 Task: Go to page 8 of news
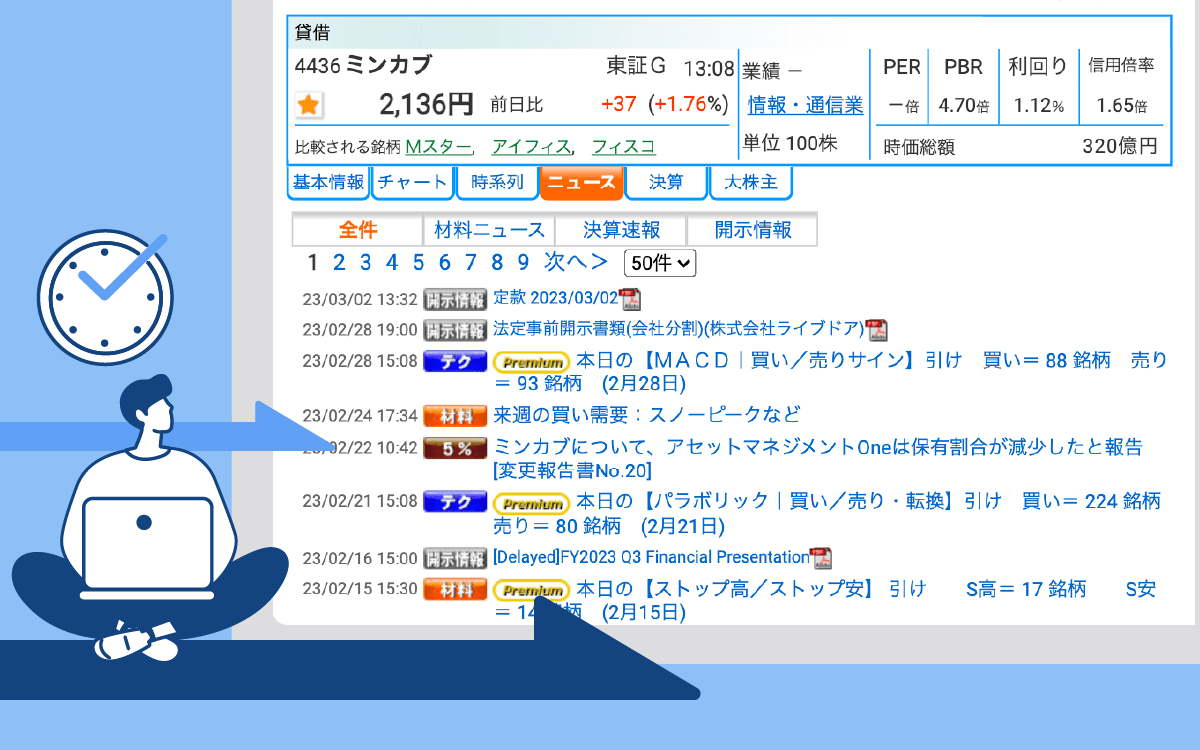(x=497, y=263)
